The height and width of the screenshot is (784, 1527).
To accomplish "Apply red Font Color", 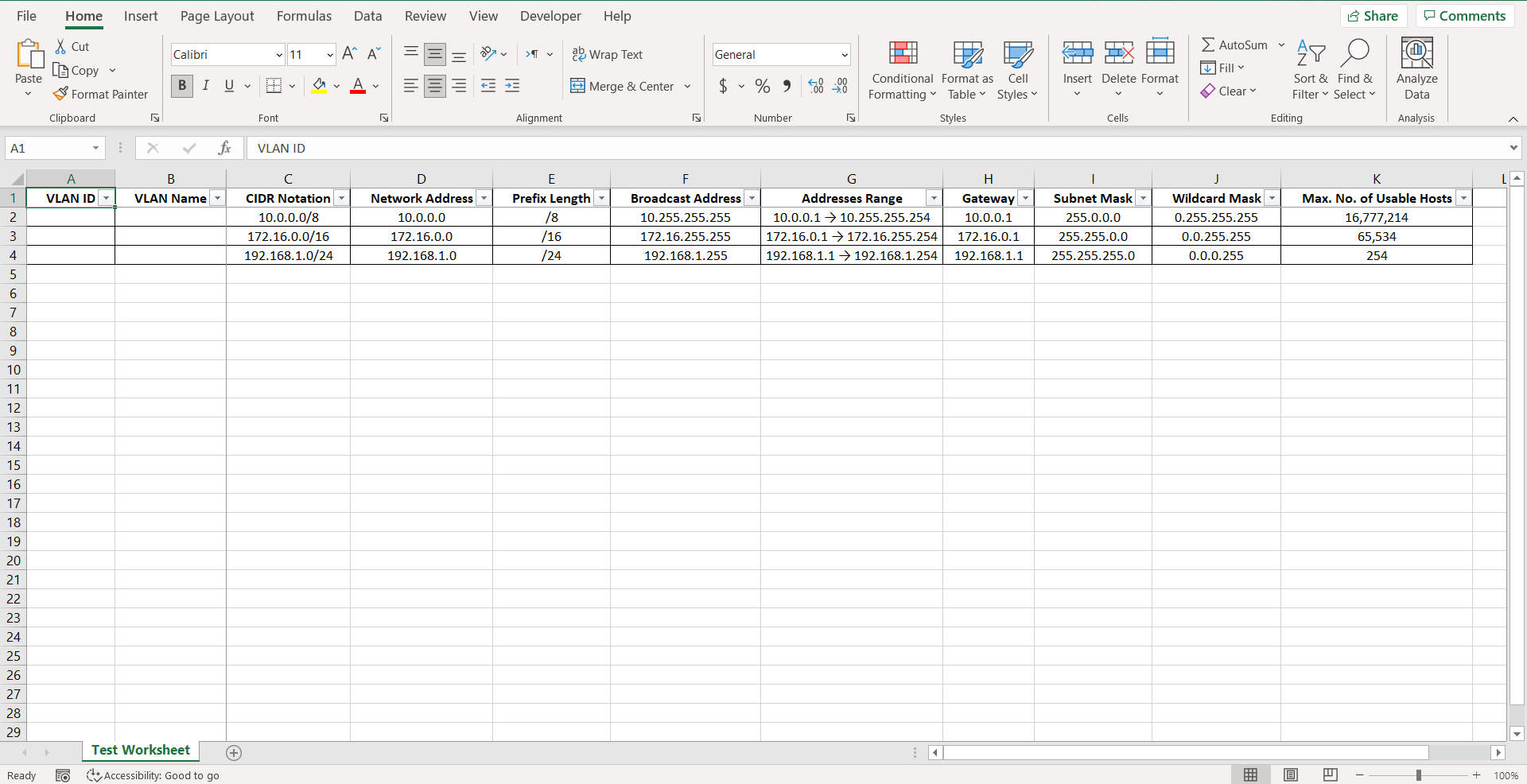I will [x=358, y=86].
